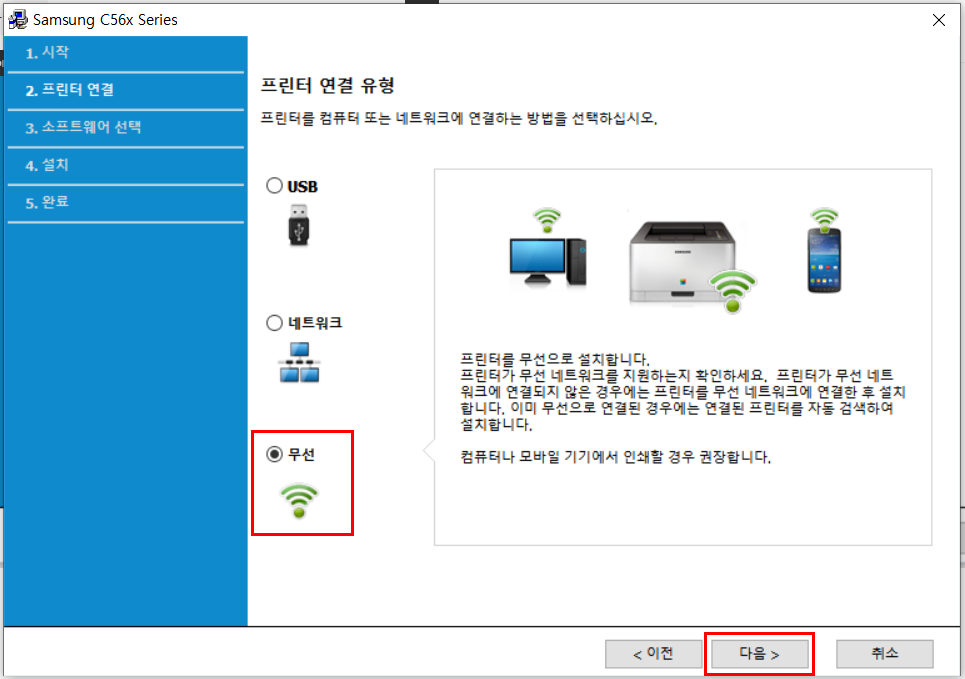
Task: Click the 취소 button to cancel setup
Action: 884,654
